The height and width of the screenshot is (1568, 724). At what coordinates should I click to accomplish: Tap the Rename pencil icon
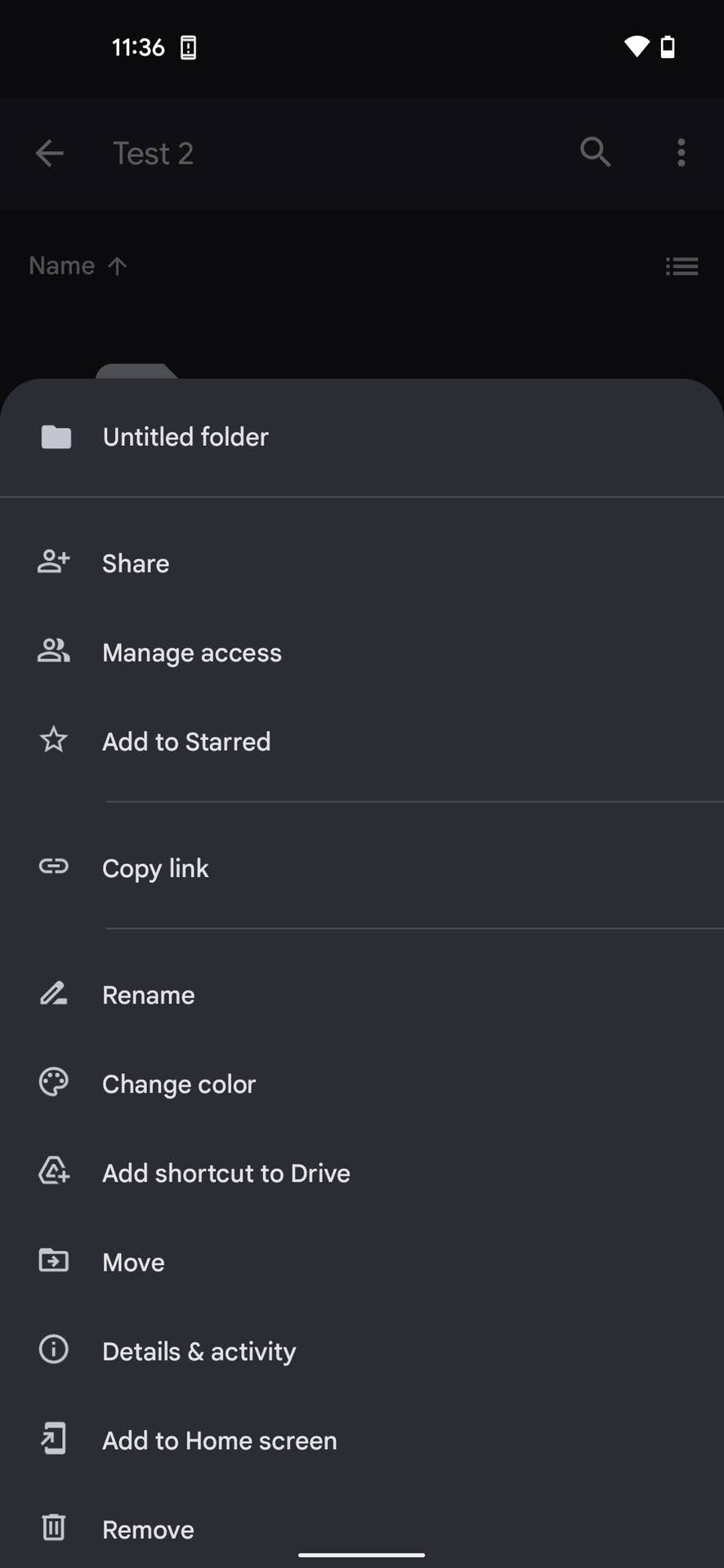click(53, 994)
